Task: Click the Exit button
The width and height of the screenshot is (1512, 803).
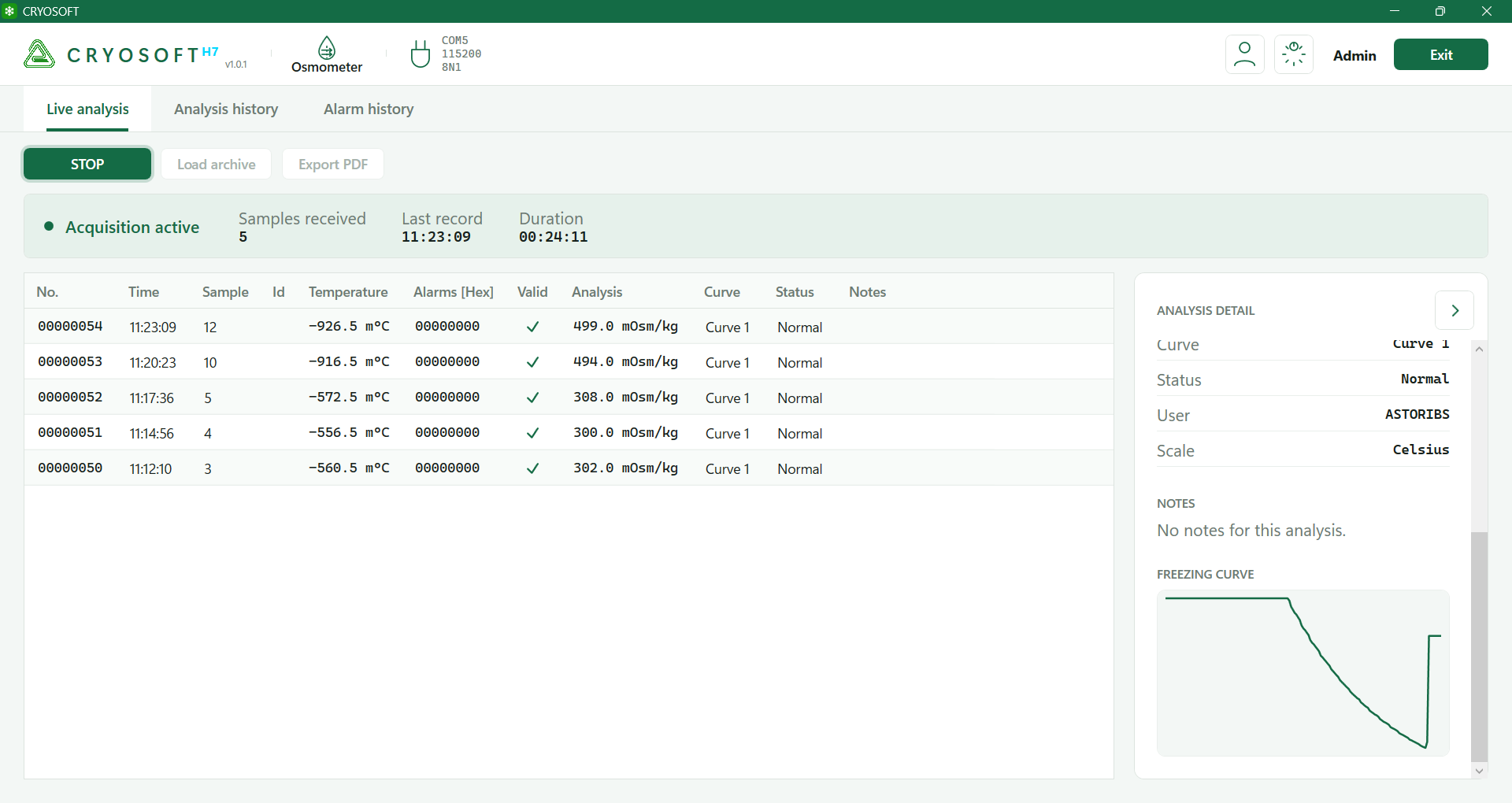Action: click(x=1440, y=54)
